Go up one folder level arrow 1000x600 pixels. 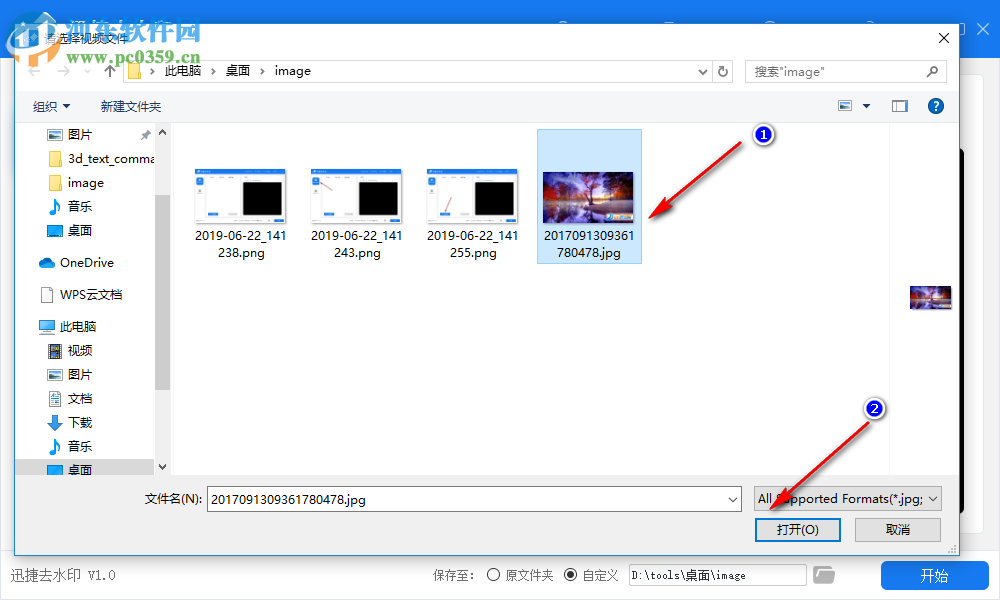(x=110, y=71)
